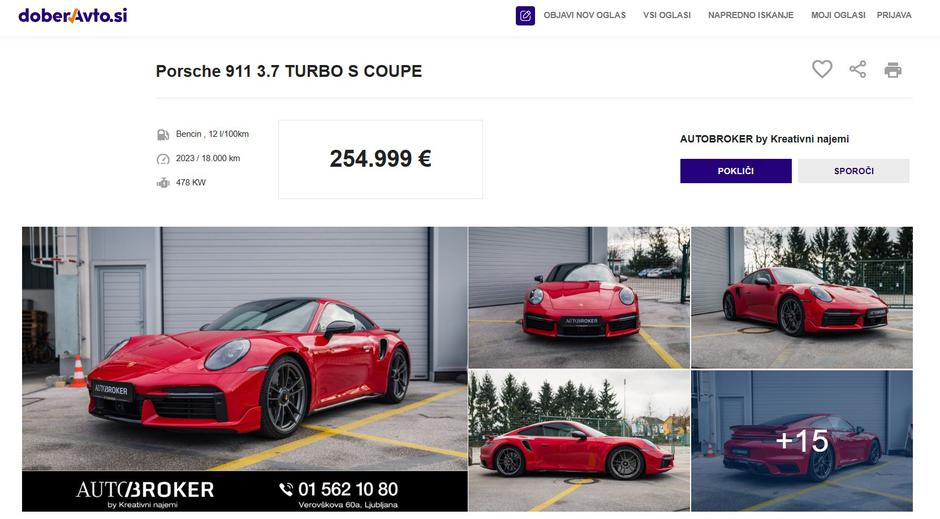The width and height of the screenshot is (940, 519).
Task: Click the fuel pump icon
Action: [163, 134]
